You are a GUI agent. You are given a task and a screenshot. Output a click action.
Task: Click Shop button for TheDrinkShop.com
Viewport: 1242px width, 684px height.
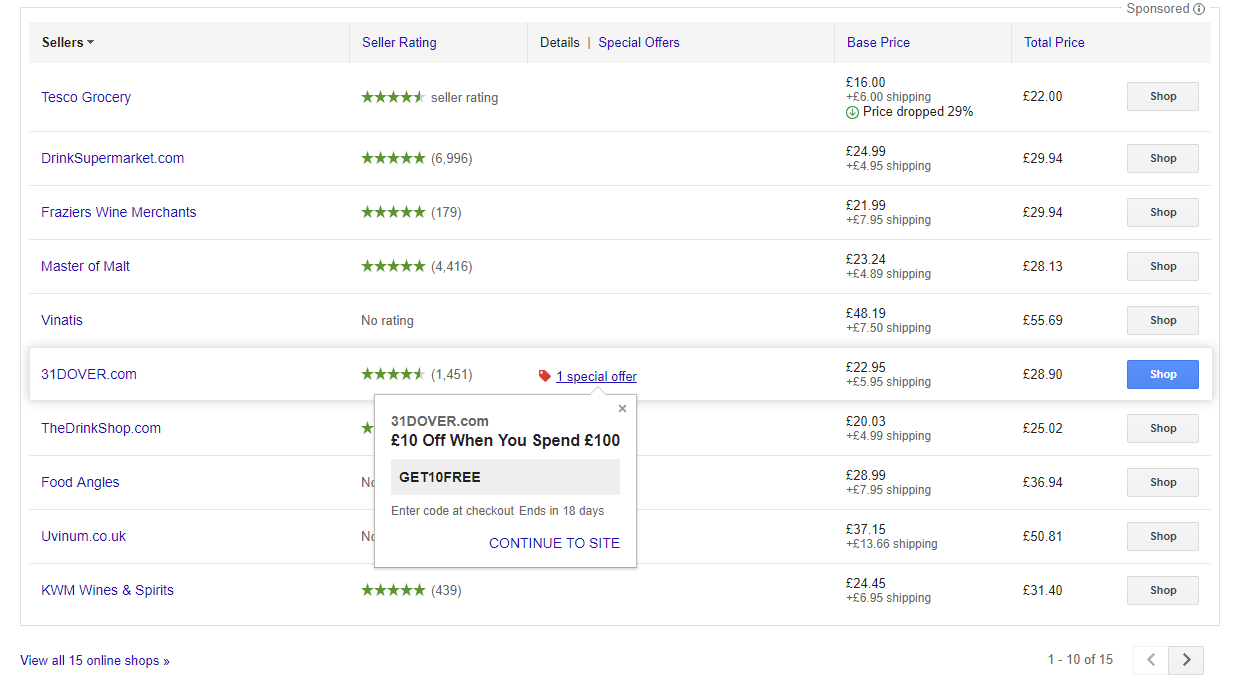point(1163,428)
